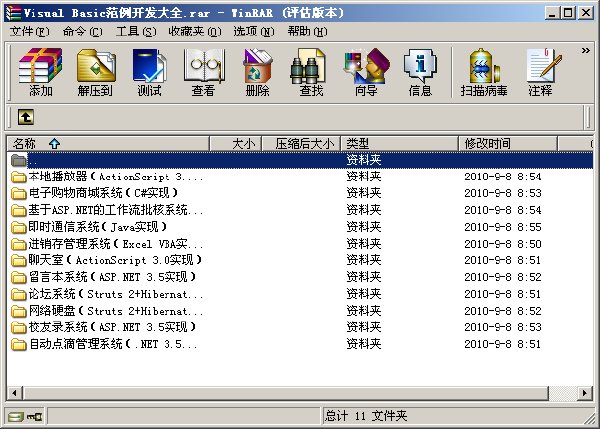Viewport: 600px width, 429px height.
Task: Sort by 类型 column header
Action: point(399,144)
